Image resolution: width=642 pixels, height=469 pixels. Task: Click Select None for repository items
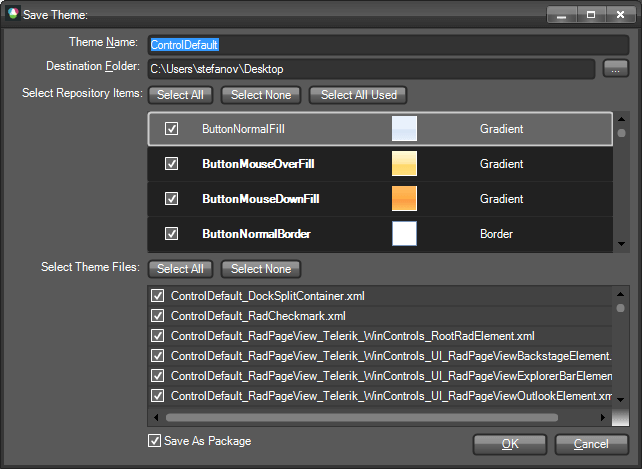point(261,95)
